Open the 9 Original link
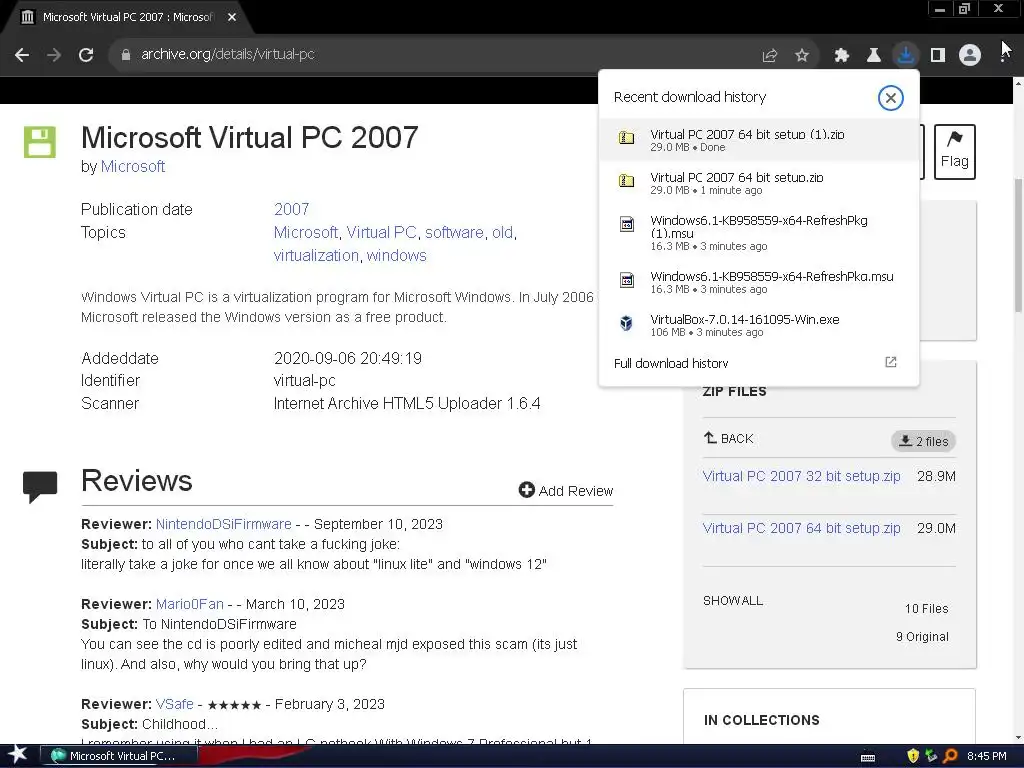Screen dimensions: 1024x768 point(922,637)
